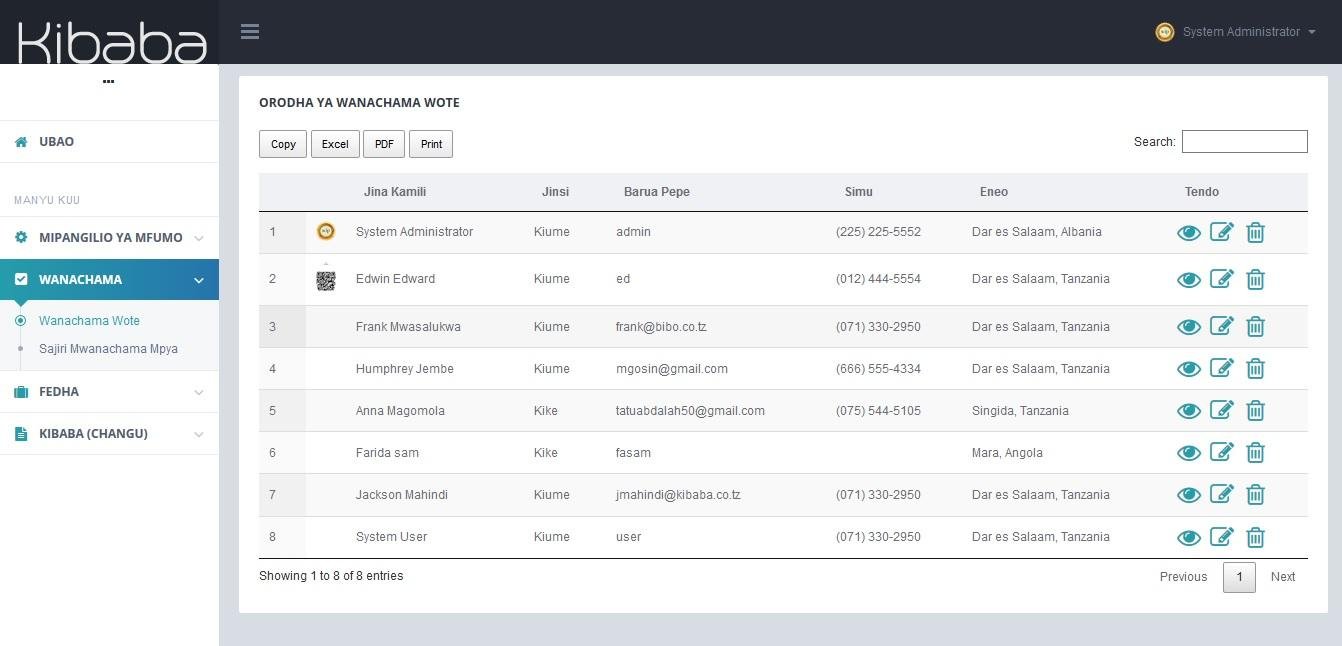Image resolution: width=1342 pixels, height=646 pixels.
Task: View Anna Magomola's profile via eye icon
Action: pyautogui.click(x=1189, y=410)
